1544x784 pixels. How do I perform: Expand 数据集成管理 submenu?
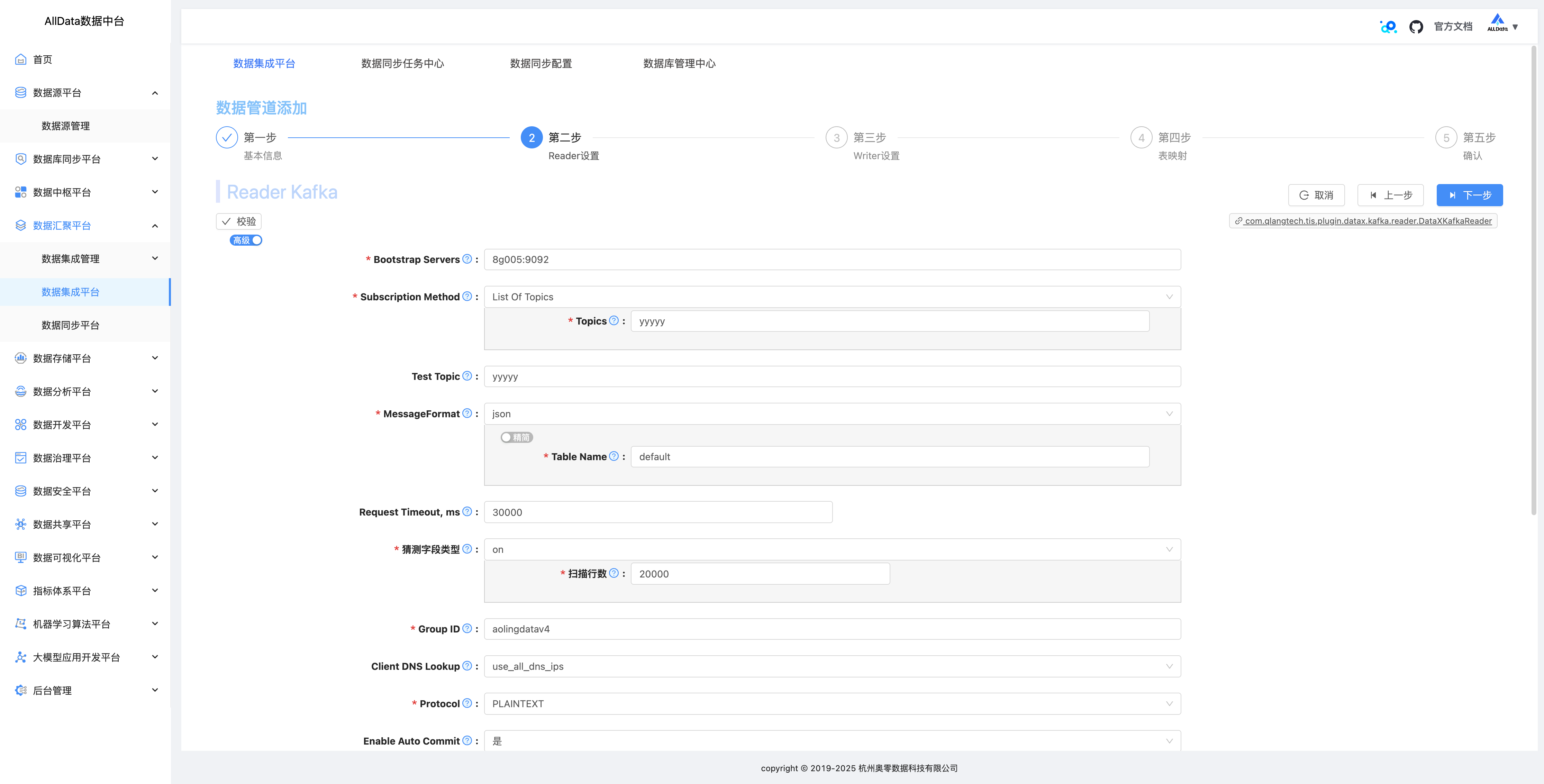(155, 258)
